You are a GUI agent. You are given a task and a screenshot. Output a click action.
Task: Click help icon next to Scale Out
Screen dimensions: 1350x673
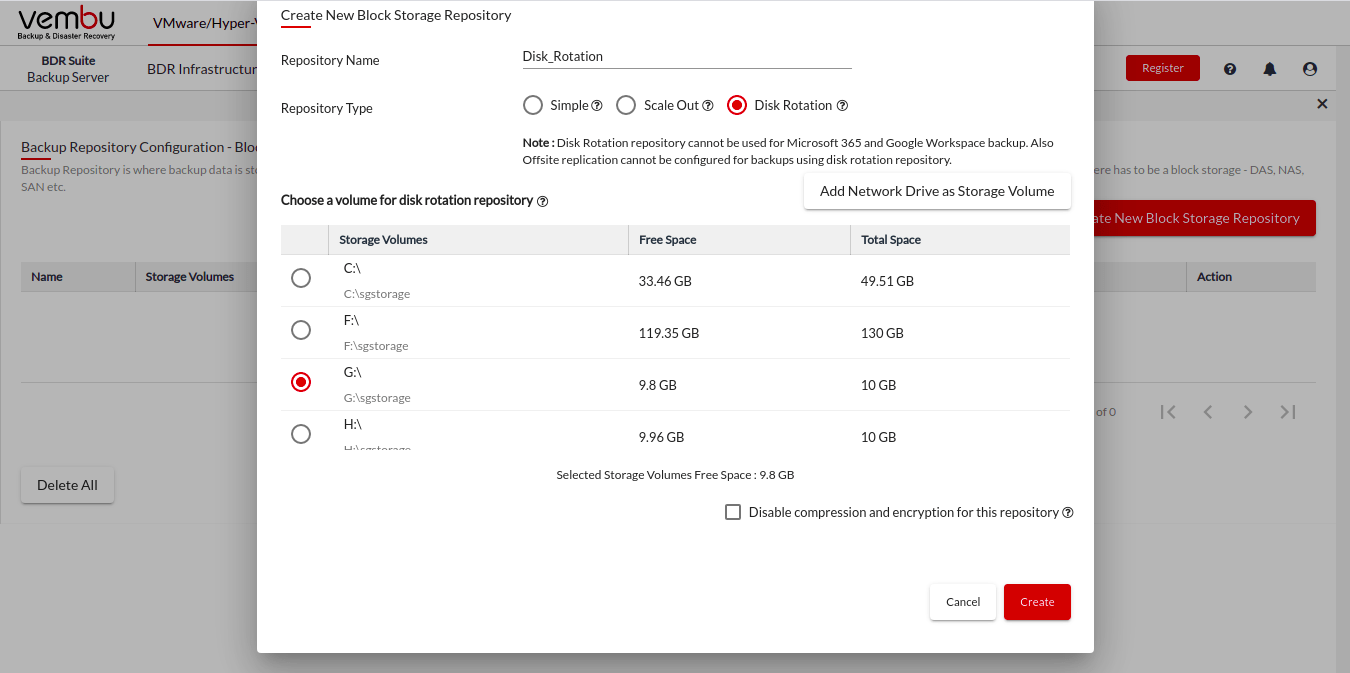(708, 105)
